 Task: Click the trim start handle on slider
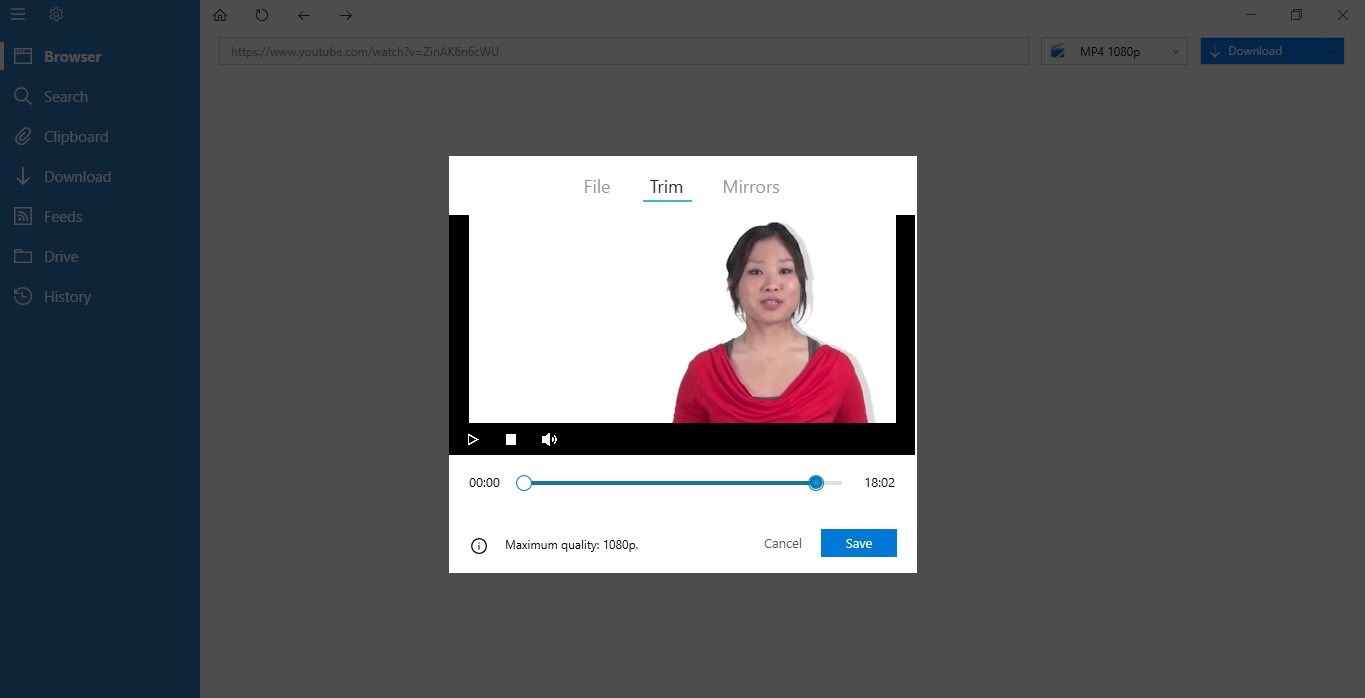click(x=524, y=483)
